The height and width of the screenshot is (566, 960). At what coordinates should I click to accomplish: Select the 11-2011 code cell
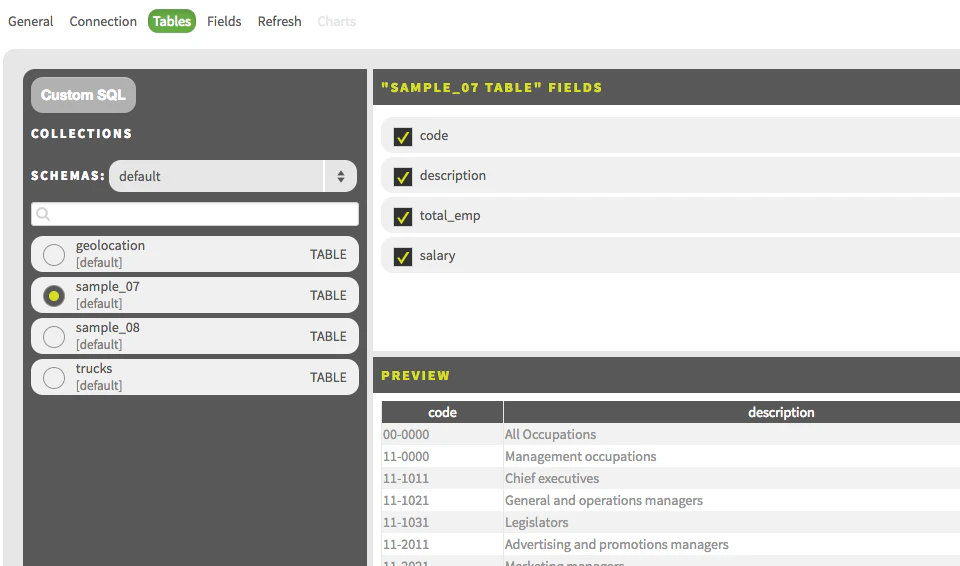442,545
